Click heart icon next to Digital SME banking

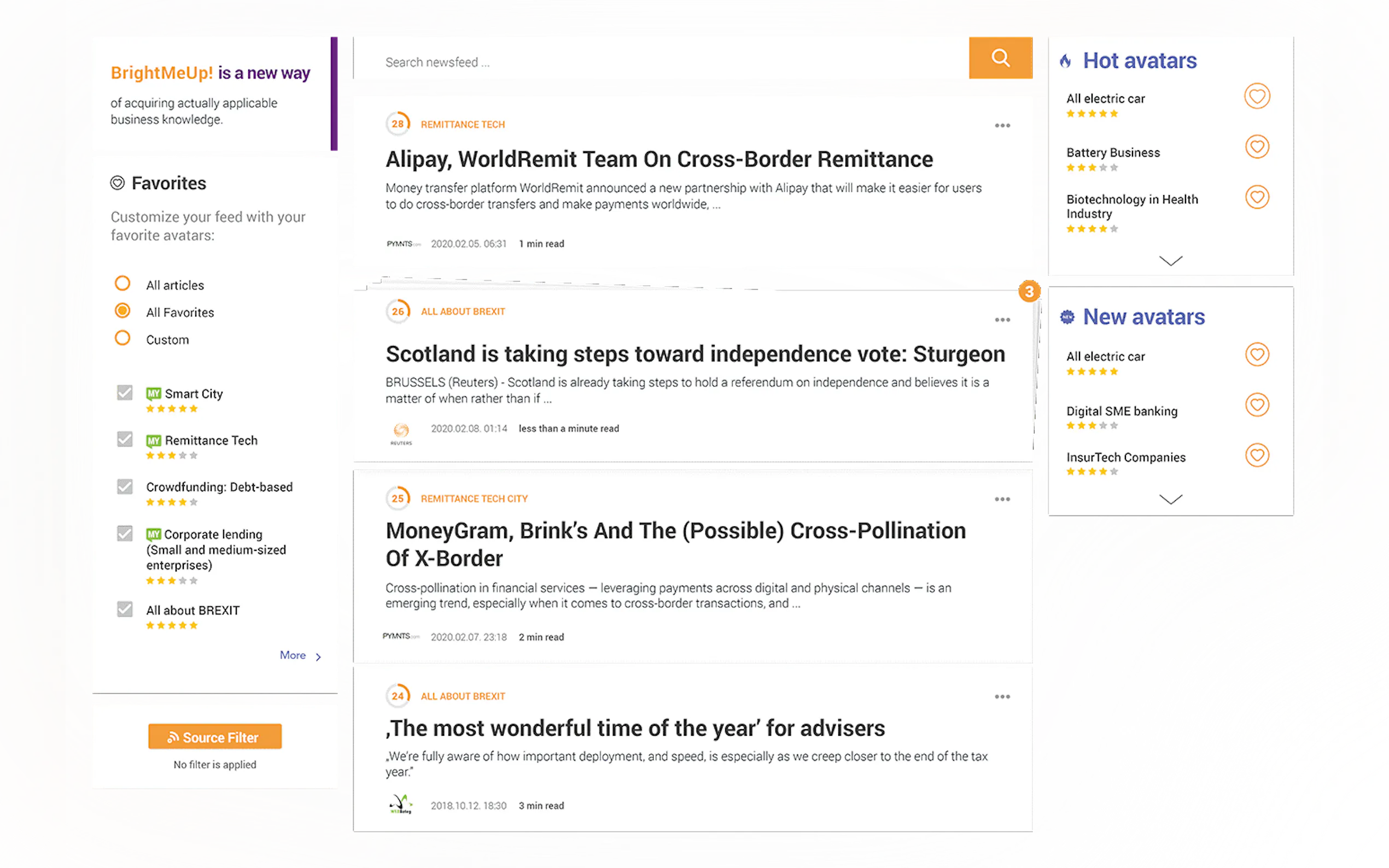click(1256, 405)
